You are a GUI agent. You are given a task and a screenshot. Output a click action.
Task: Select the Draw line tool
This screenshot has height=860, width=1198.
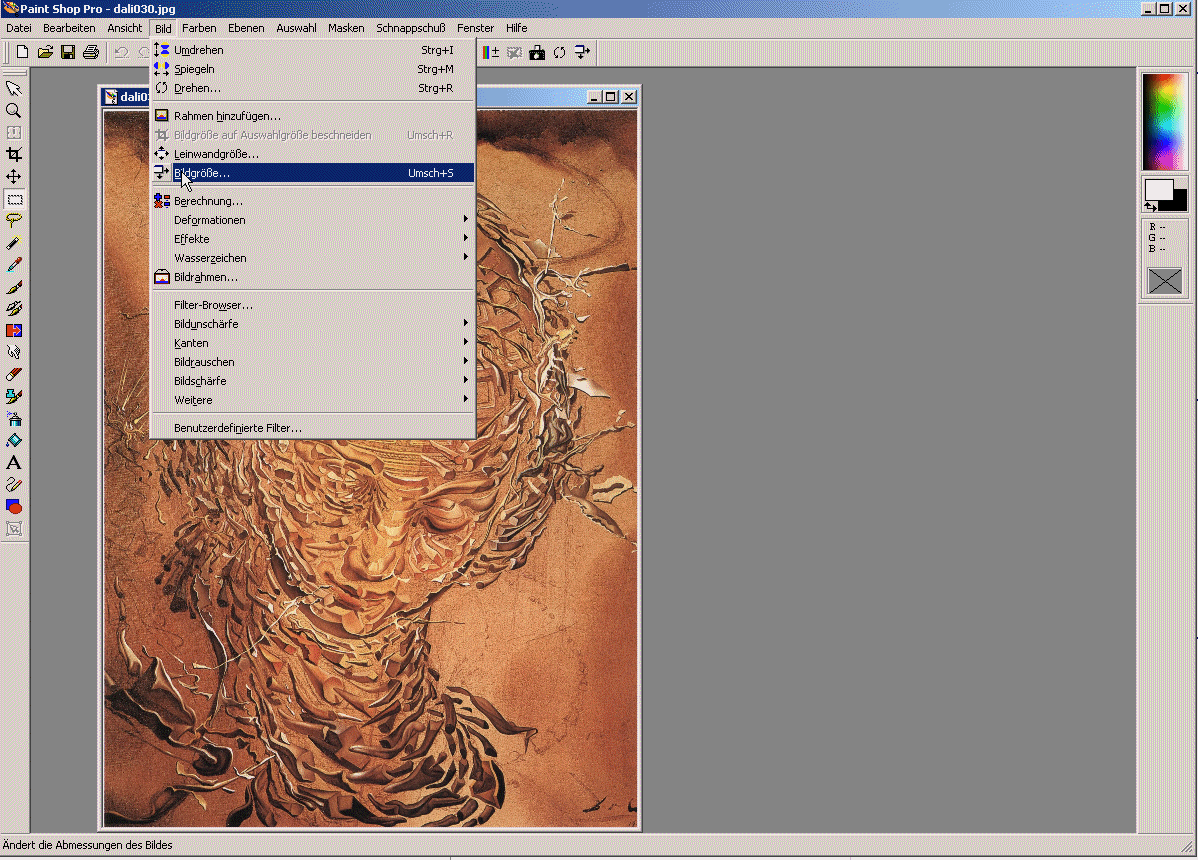point(14,484)
